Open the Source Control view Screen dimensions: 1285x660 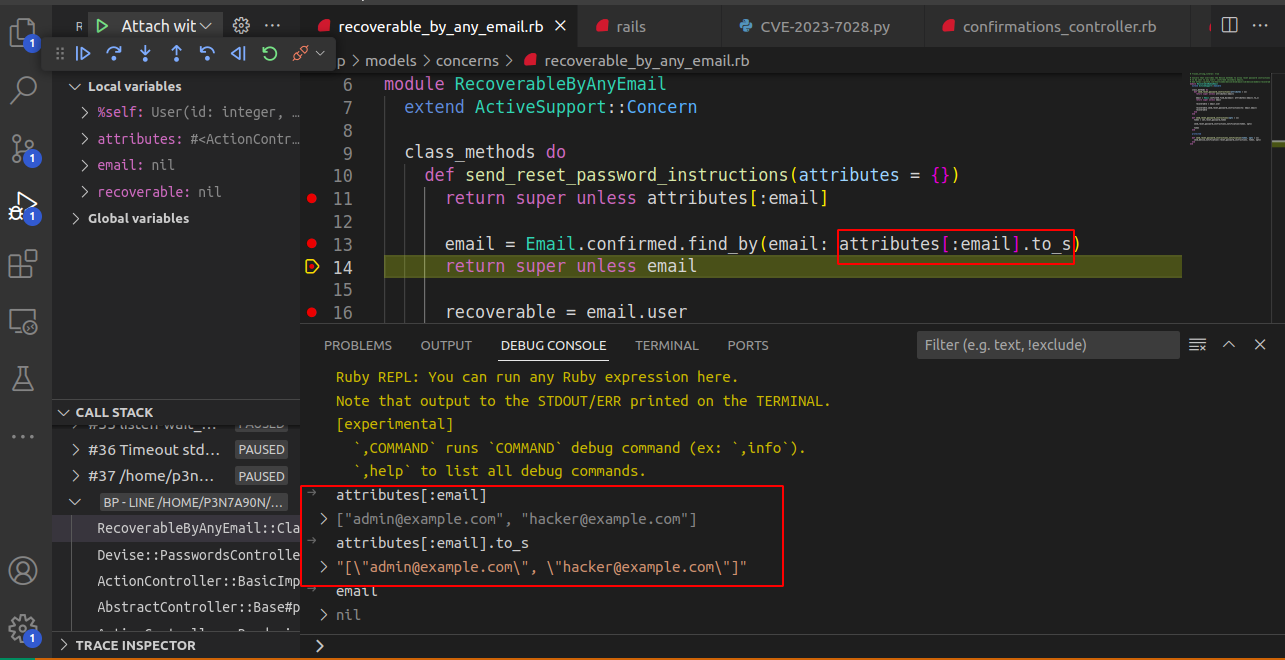[x=22, y=149]
